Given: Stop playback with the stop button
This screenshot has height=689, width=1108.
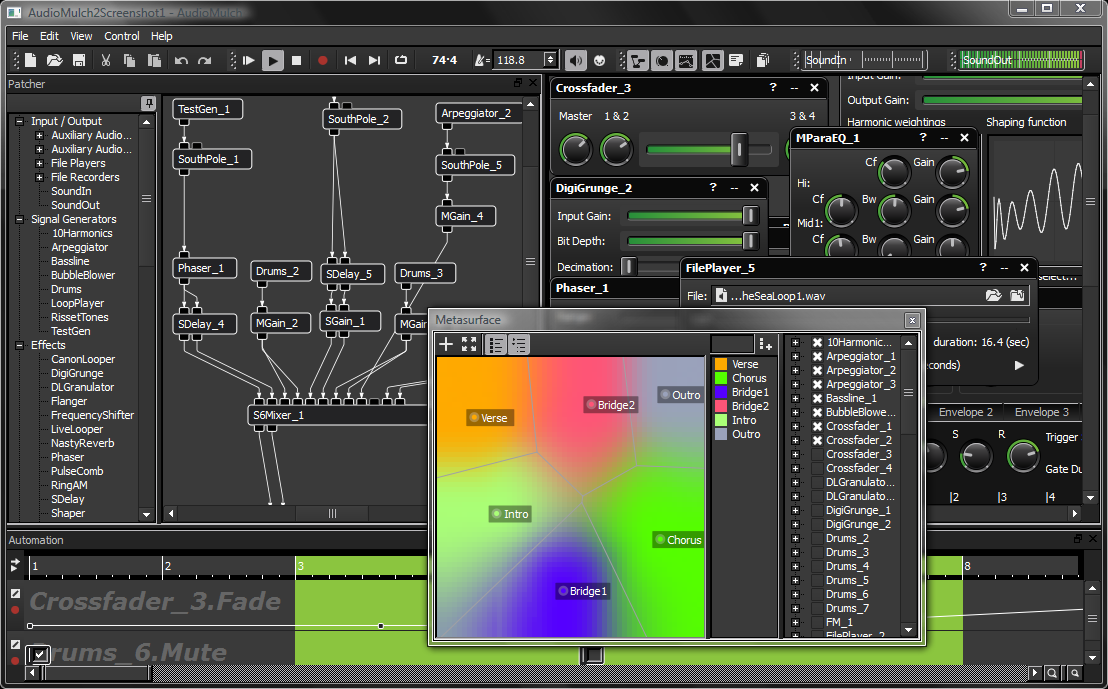Looking at the screenshot, I should [x=297, y=61].
